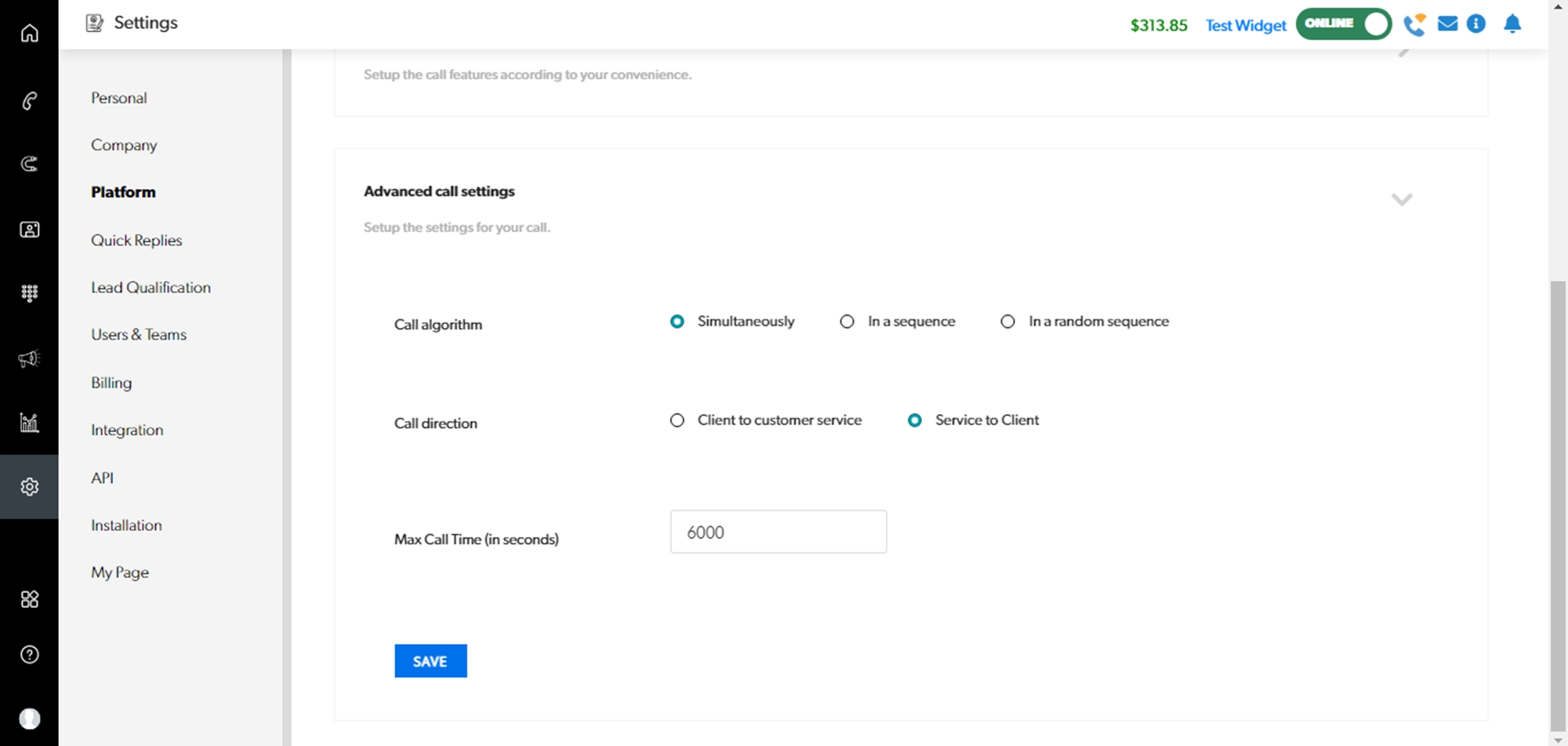Click the Max Call Time input field

[778, 532]
